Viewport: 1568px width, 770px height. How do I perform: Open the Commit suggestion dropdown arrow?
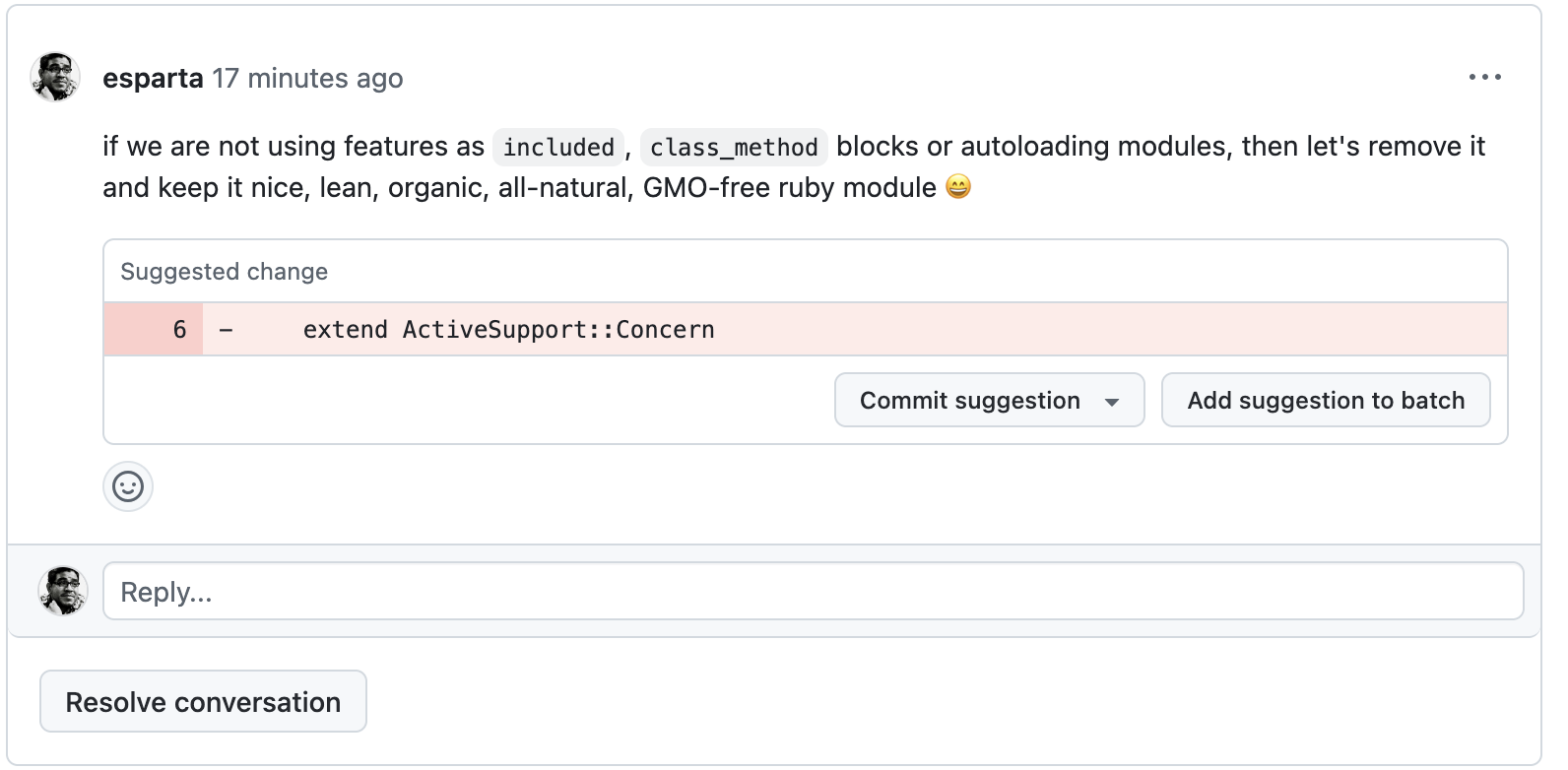tap(1112, 402)
